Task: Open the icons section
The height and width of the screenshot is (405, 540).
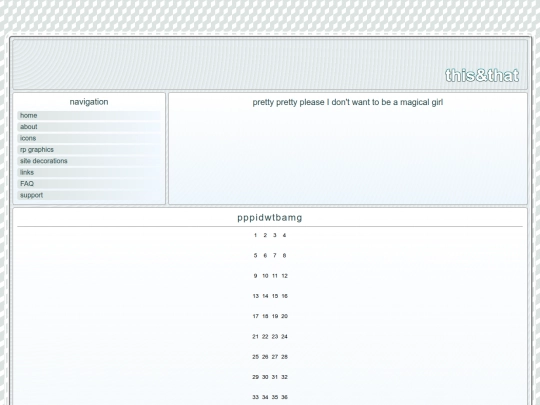Action: [x=89, y=138]
